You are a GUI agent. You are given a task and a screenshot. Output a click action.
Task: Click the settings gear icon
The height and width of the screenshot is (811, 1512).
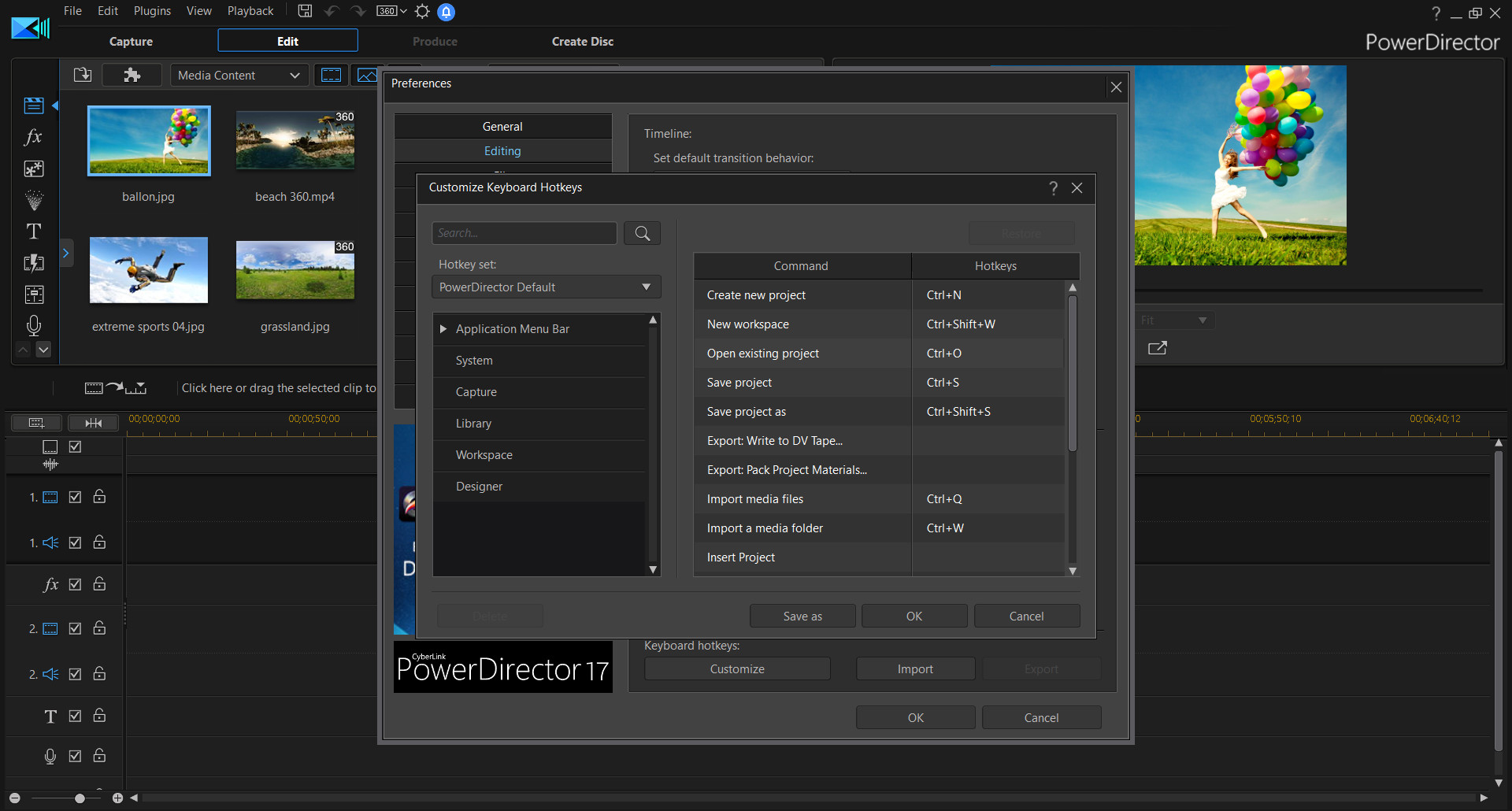coord(422,11)
